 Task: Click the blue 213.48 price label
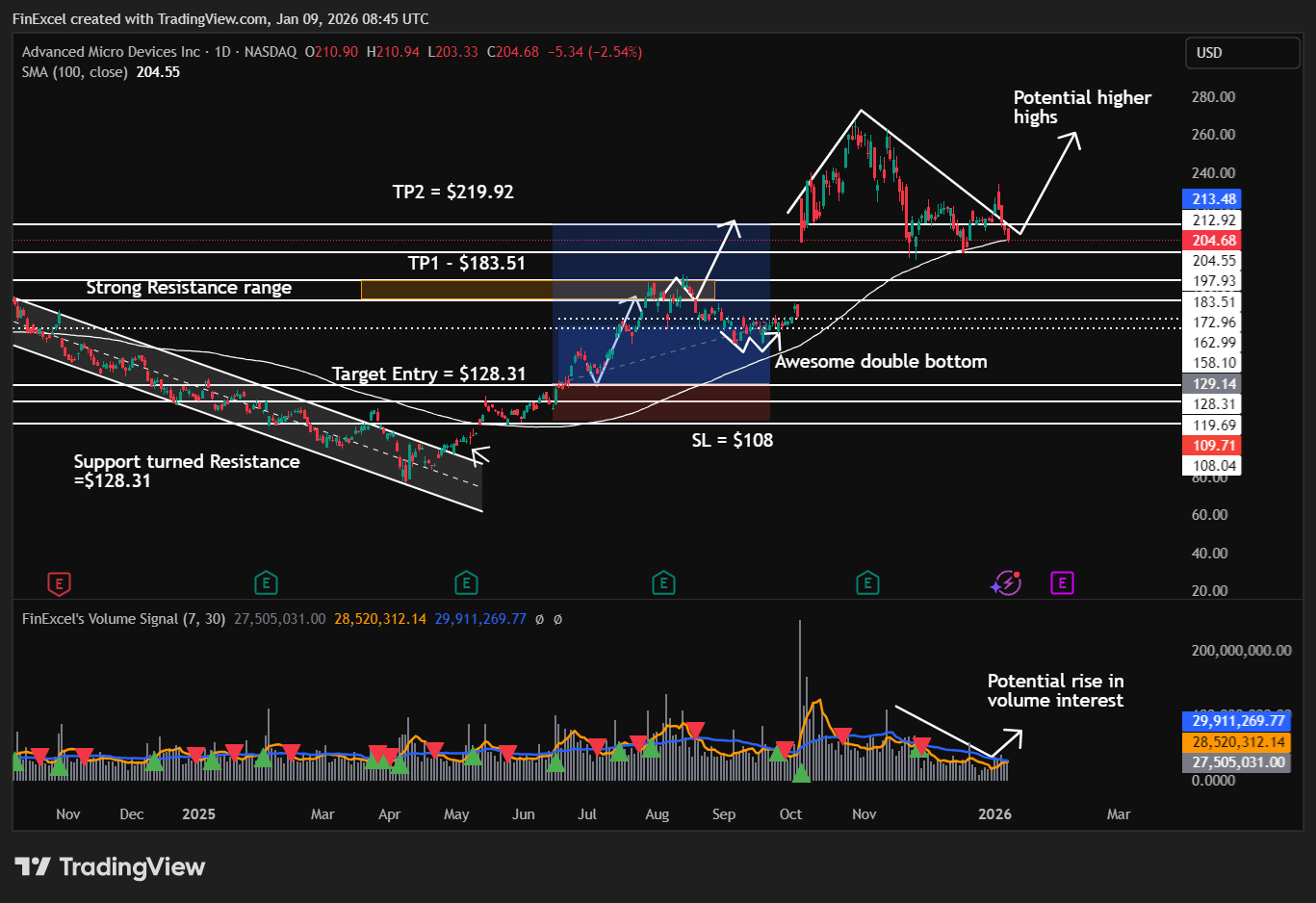[1214, 199]
